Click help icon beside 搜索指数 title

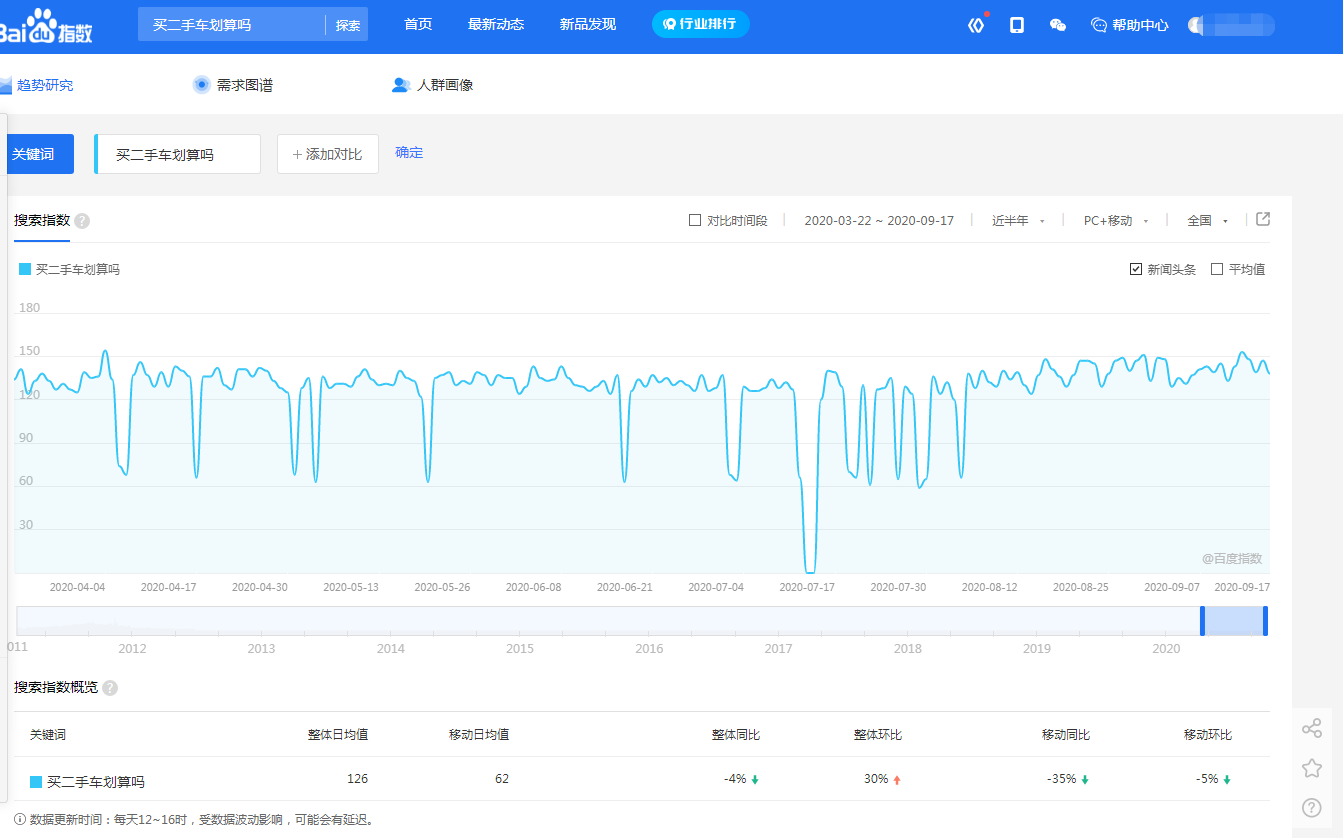point(82,221)
